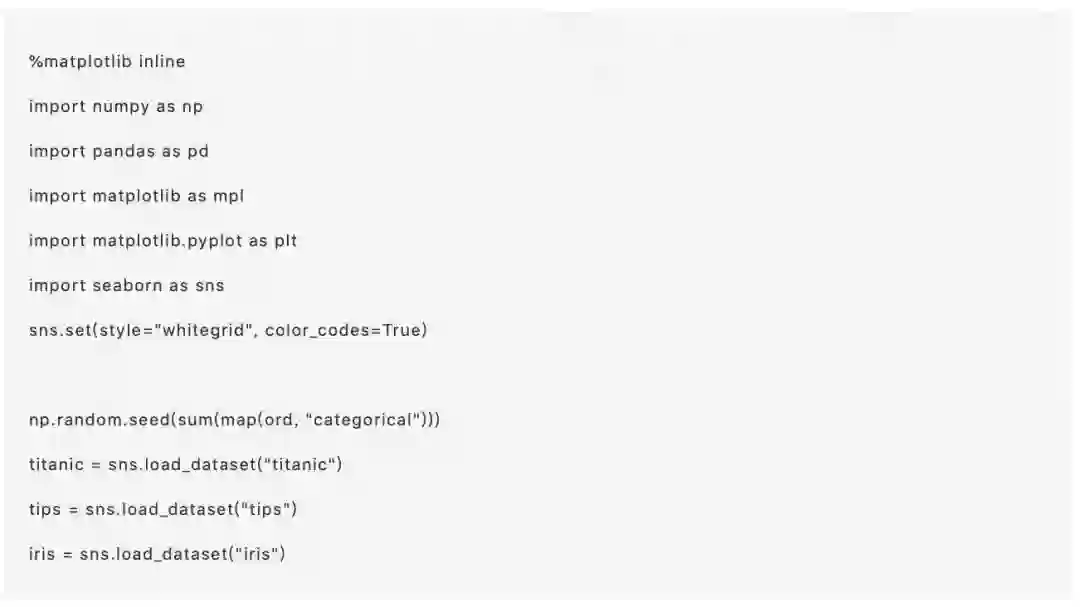Click the import pandas as pd line
Screen dimensions: 1080x607
118,152
